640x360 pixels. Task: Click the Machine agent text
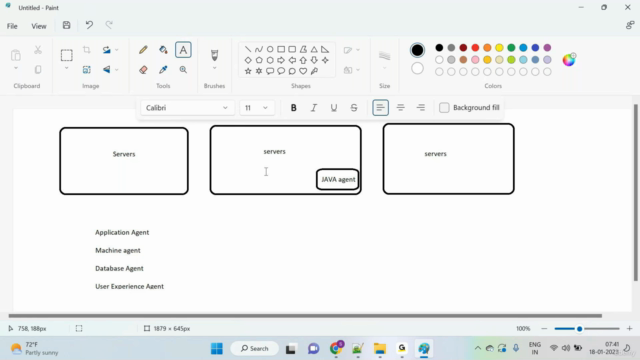click(118, 250)
